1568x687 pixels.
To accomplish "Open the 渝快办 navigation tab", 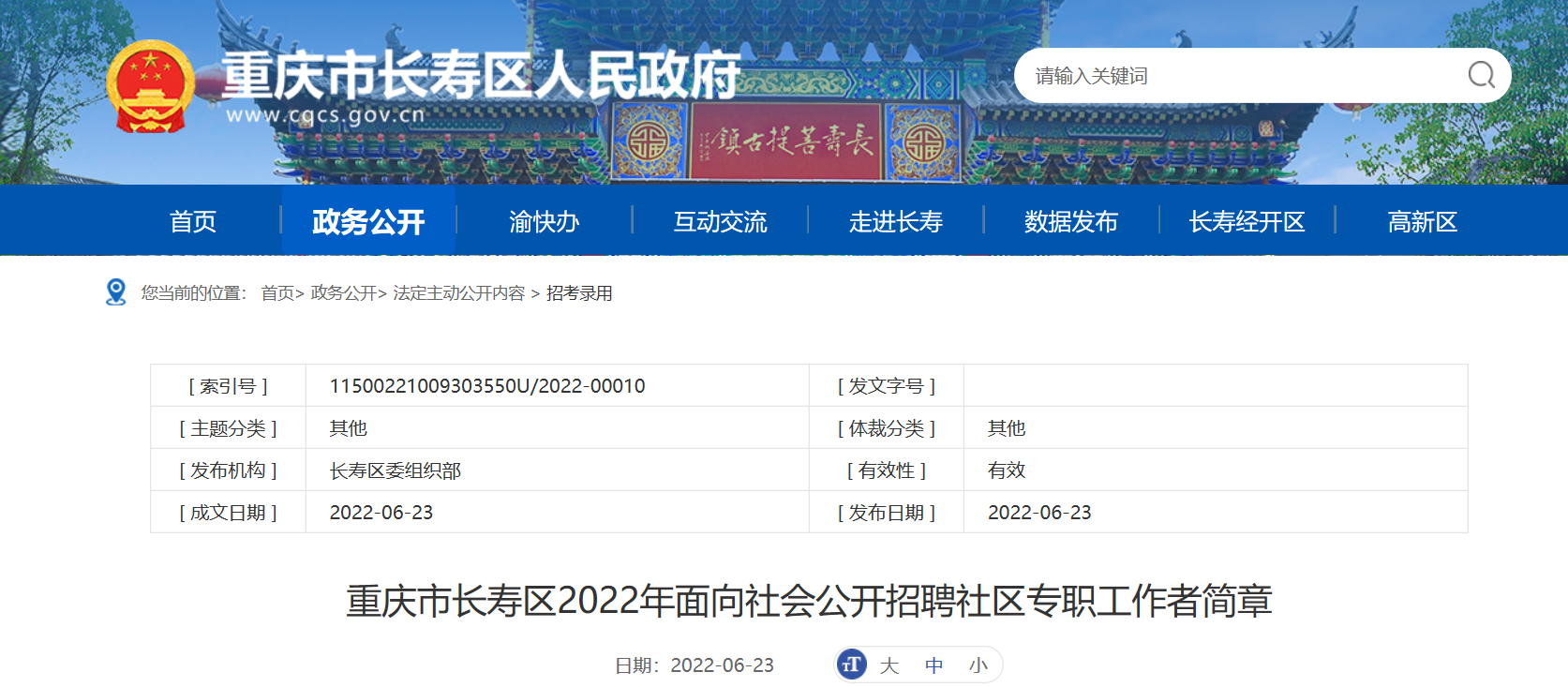I will coord(544,222).
